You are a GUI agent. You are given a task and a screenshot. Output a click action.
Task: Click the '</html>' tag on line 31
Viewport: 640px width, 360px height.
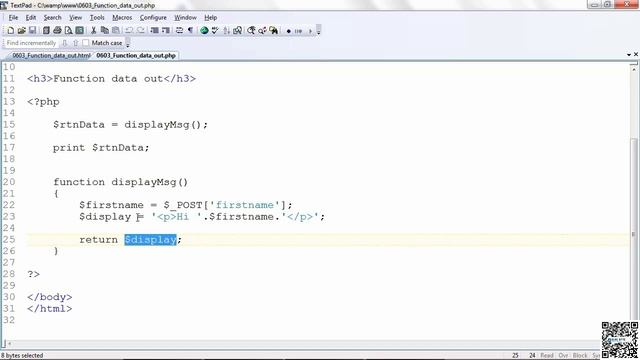click(50, 309)
